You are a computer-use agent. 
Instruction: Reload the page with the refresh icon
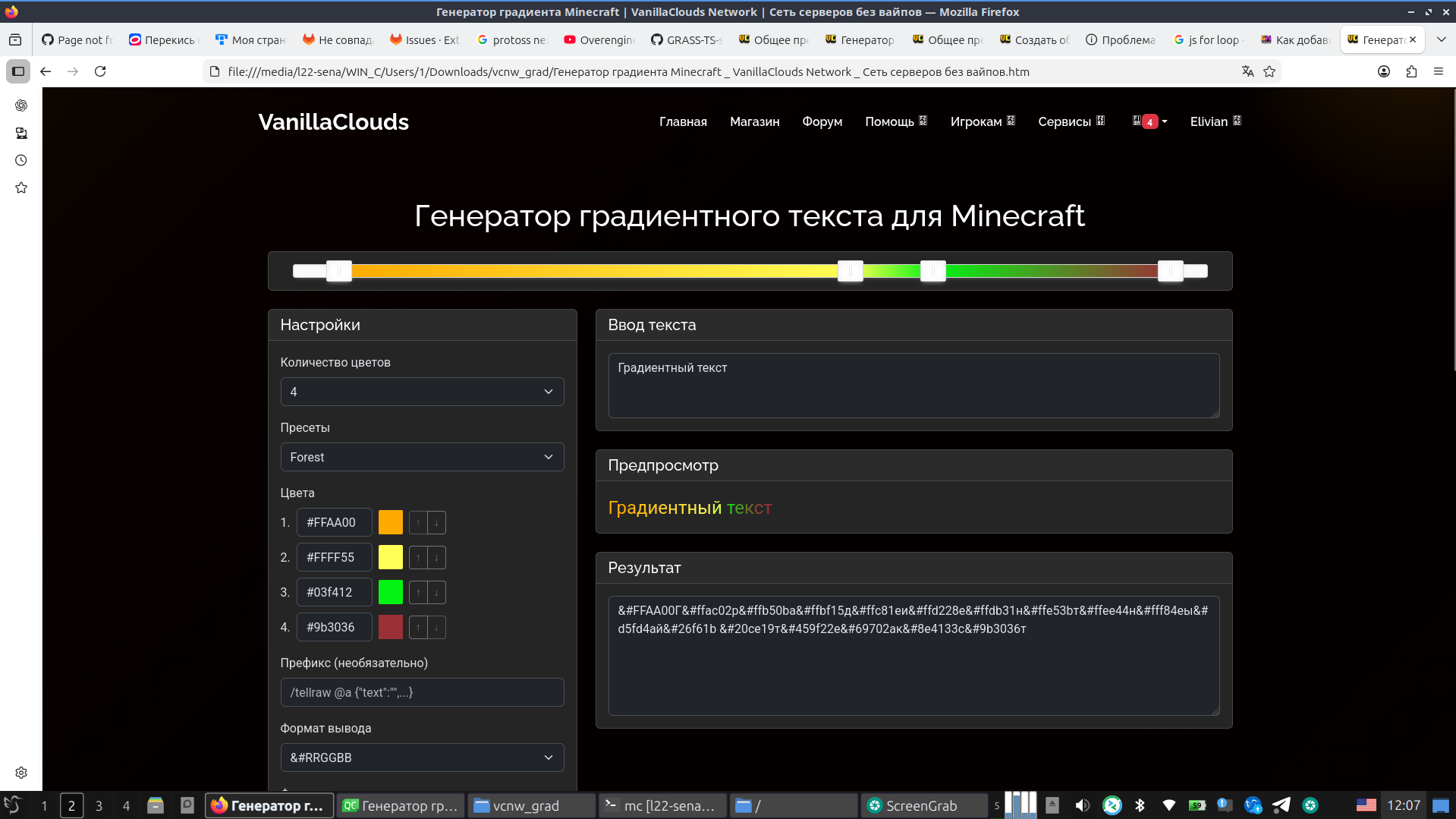pyautogui.click(x=100, y=71)
